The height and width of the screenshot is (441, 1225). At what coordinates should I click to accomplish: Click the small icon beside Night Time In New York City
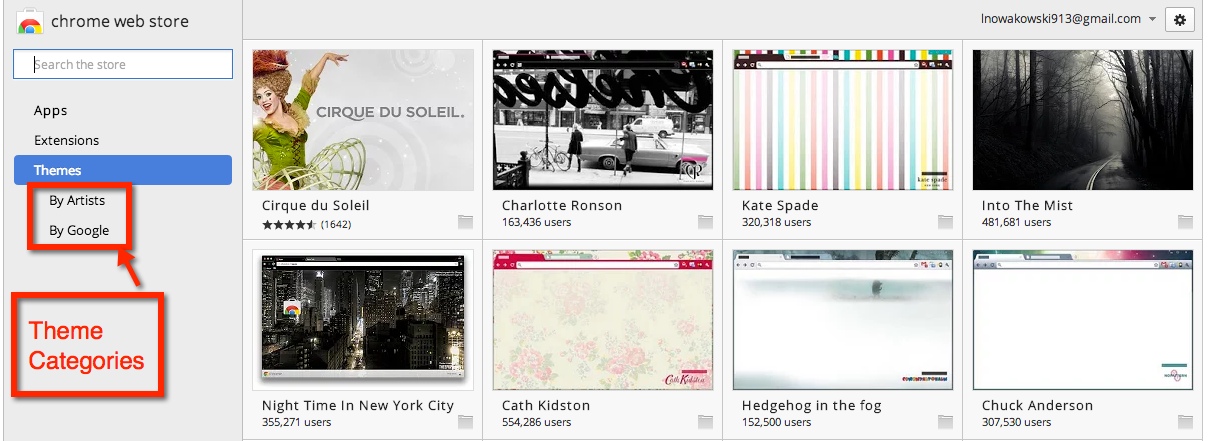click(466, 421)
